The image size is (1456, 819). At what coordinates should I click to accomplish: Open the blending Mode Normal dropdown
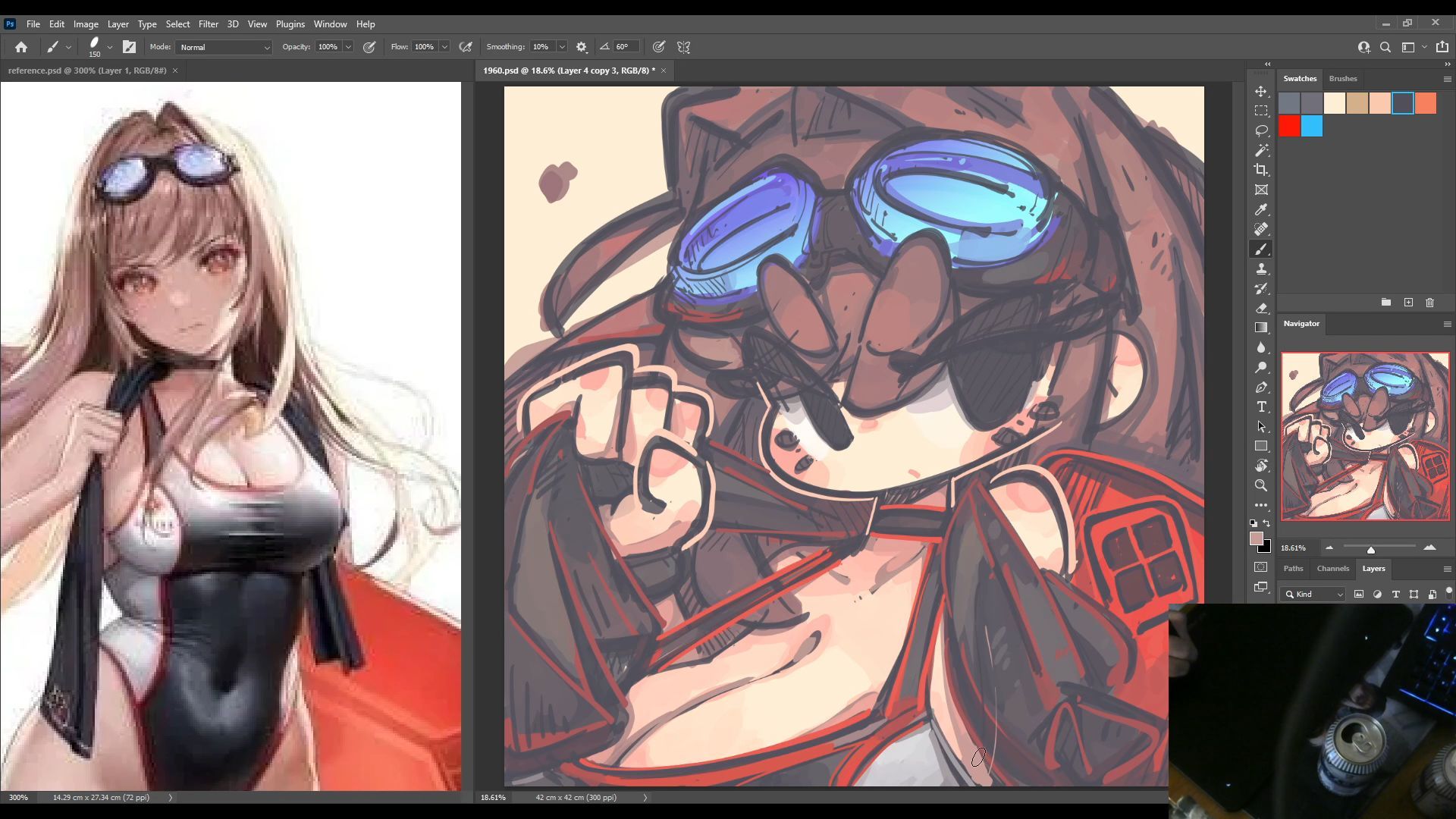[x=224, y=47]
